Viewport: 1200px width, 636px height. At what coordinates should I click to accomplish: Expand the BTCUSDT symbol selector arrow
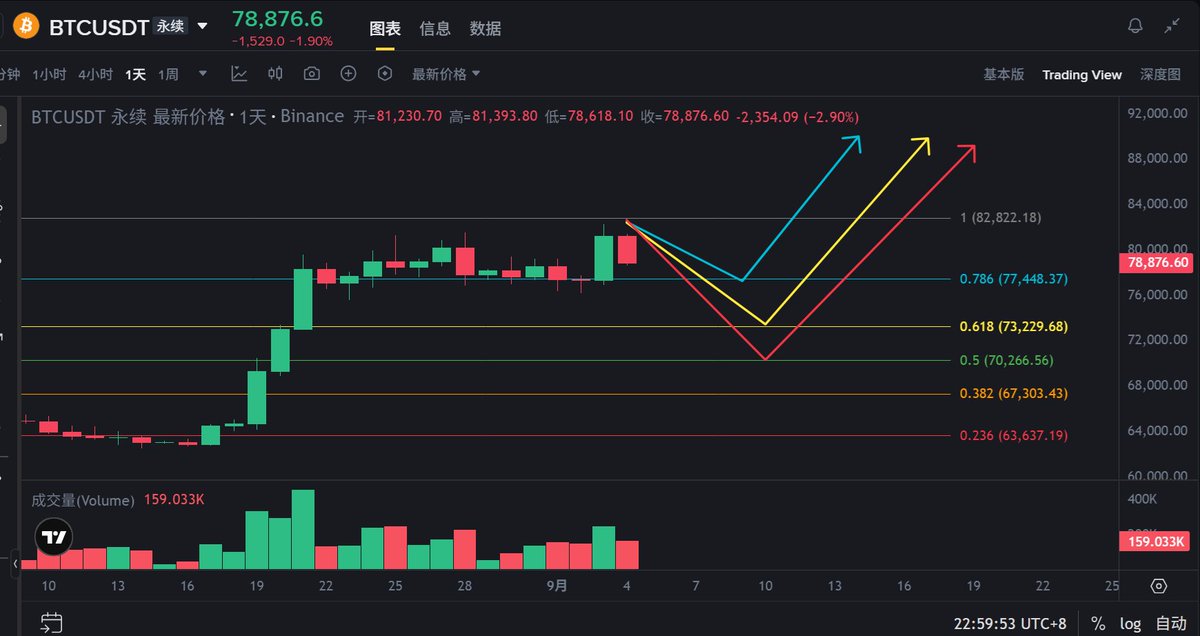click(203, 27)
